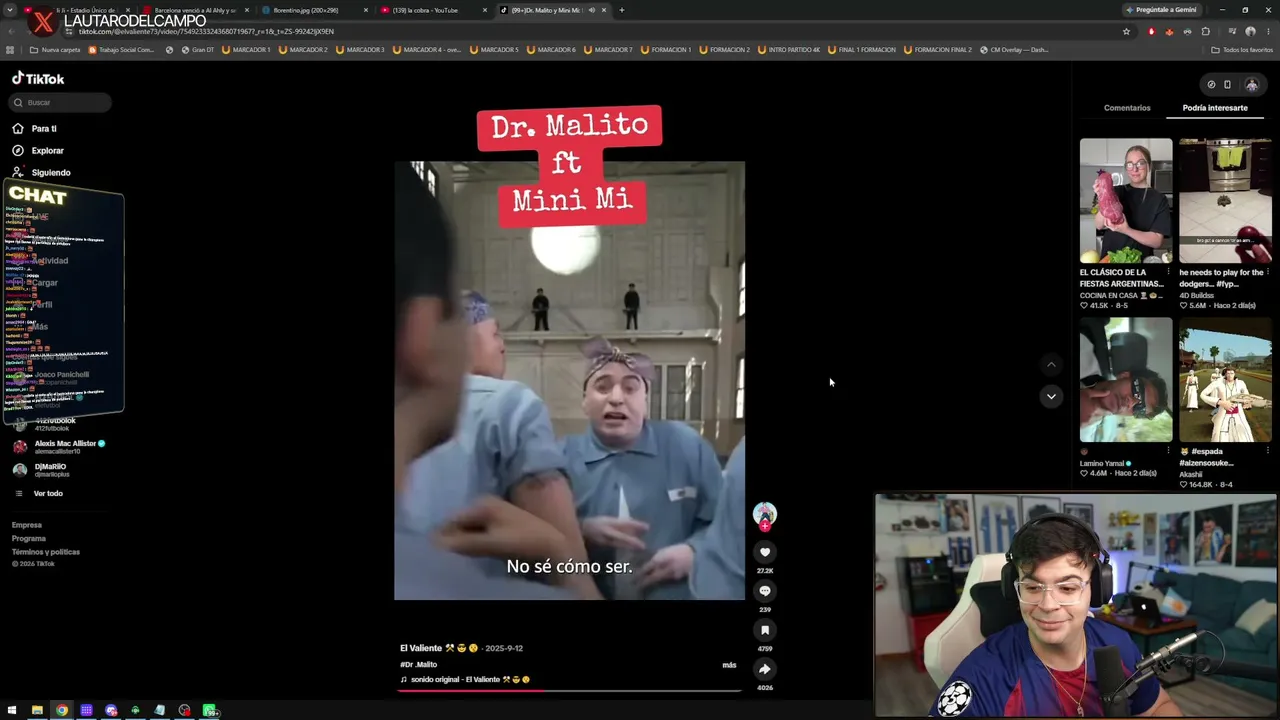Open the Gran DT bookmark
This screenshot has width=1280, height=720.
click(197, 50)
